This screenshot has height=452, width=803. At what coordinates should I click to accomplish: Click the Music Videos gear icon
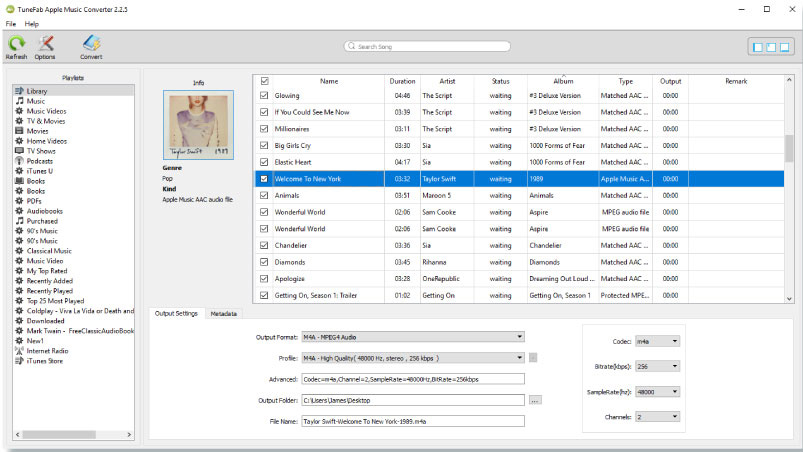point(19,111)
